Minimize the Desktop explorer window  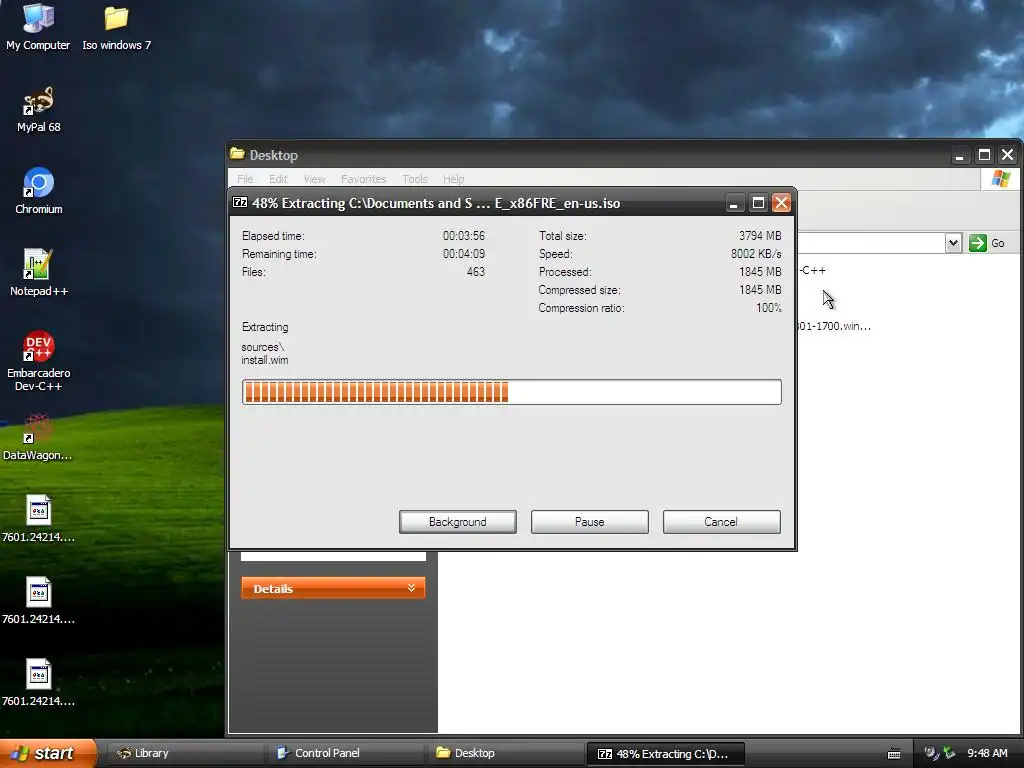tap(959, 155)
